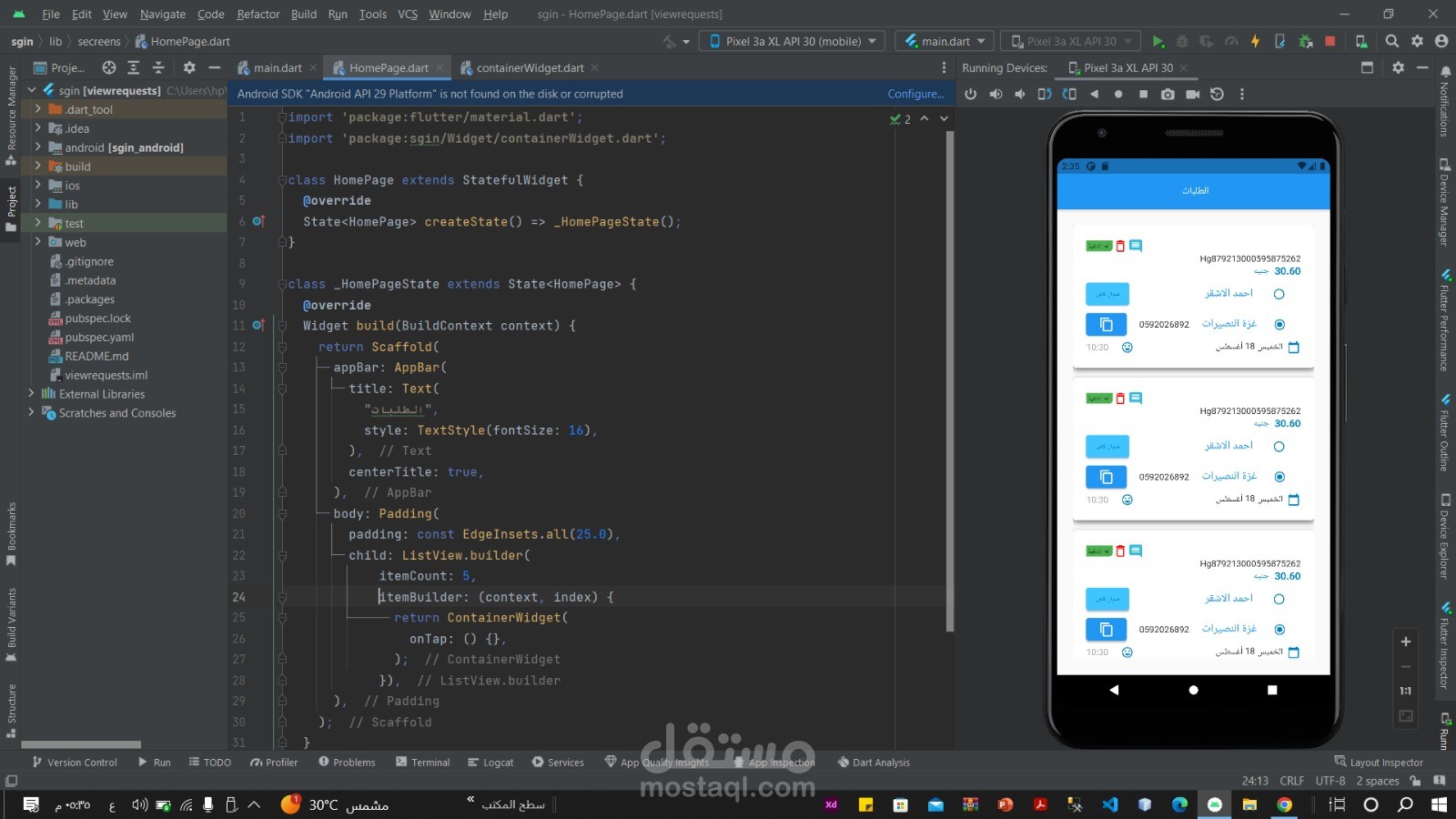Click the editor vertical scrollbar thumb
This screenshot has height=819, width=1456.
click(950, 380)
